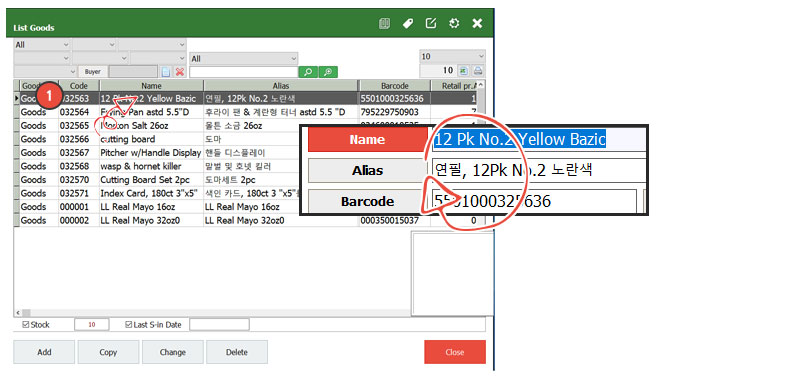Screen dimensions: 805x377
Task: Open third dropdown in top filter row
Action: click(x=152, y=45)
